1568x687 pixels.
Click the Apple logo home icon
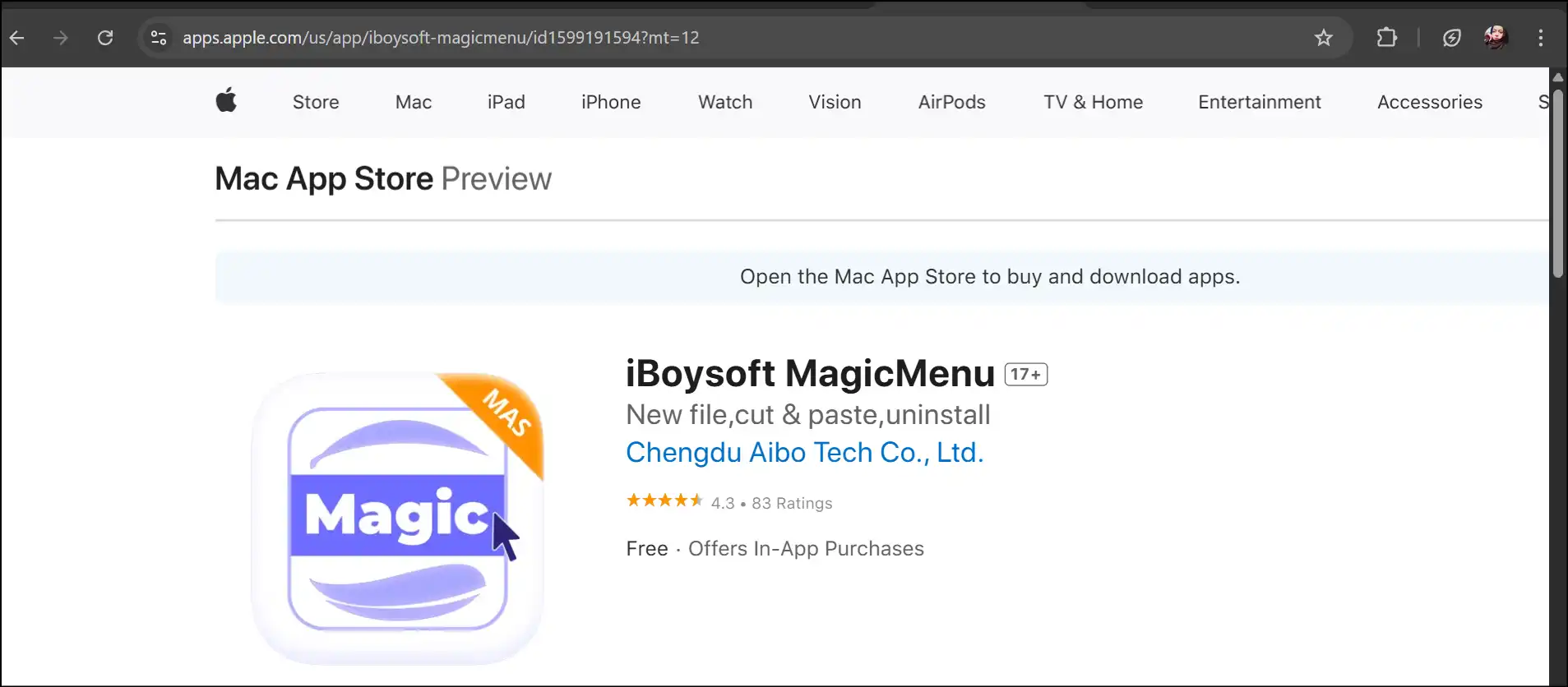[x=226, y=100]
